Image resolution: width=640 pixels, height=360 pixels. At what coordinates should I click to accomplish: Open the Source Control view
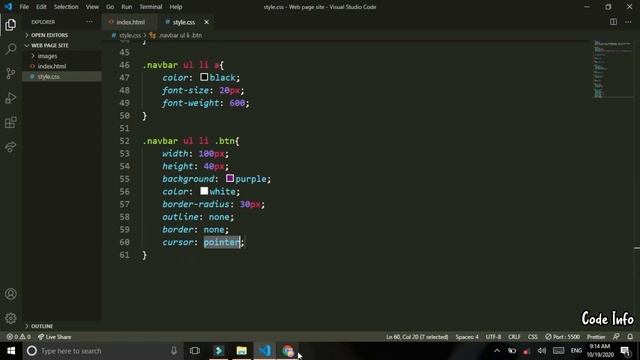click(x=11, y=73)
